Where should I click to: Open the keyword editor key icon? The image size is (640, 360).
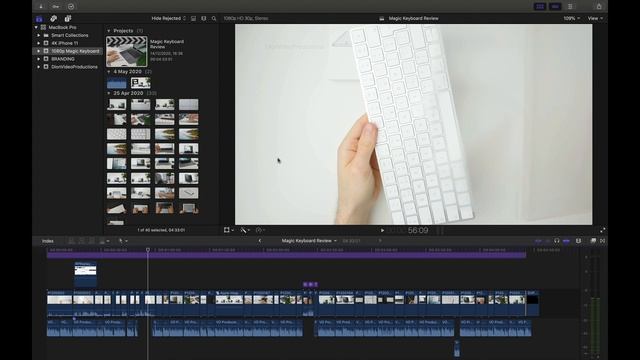56,7
